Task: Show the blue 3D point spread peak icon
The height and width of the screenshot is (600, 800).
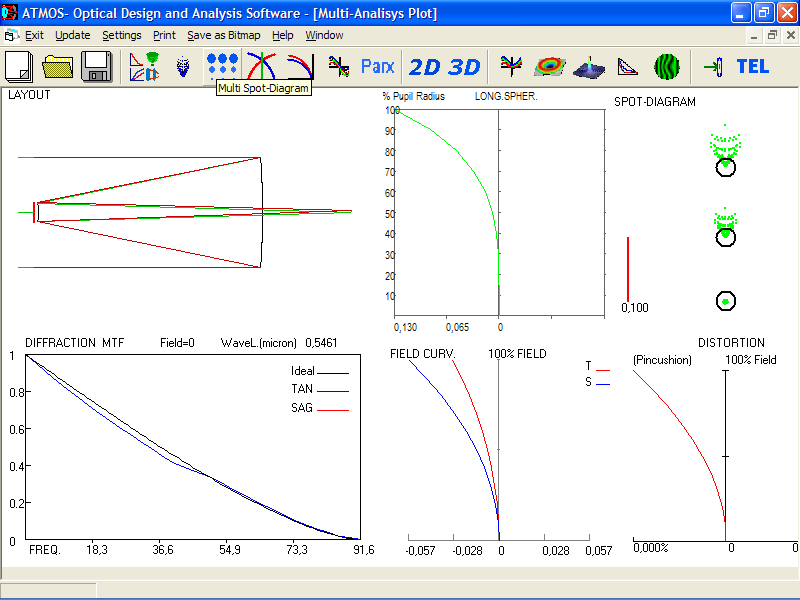Action: [588, 67]
